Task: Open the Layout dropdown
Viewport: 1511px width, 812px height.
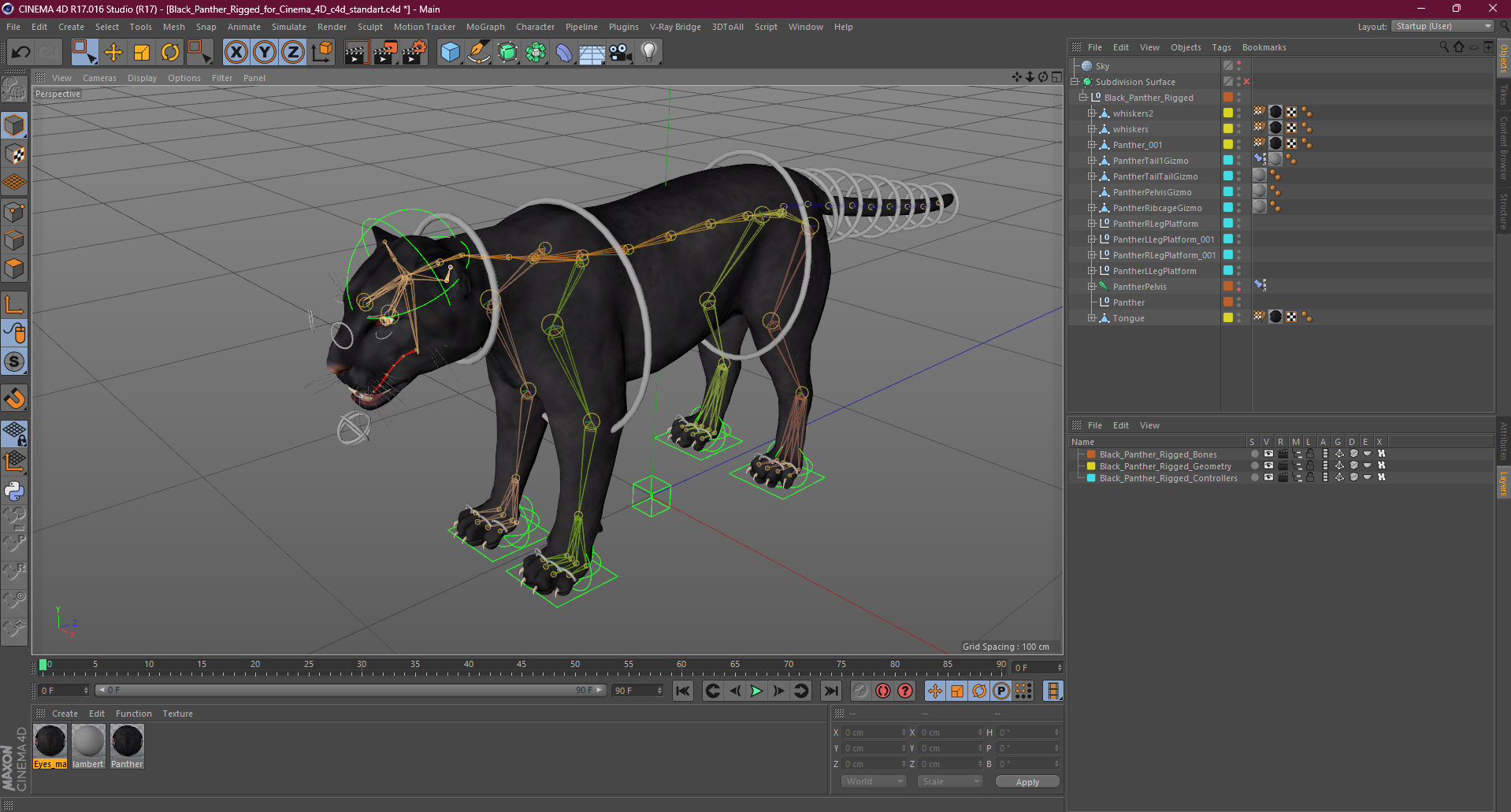Action: point(1443,26)
